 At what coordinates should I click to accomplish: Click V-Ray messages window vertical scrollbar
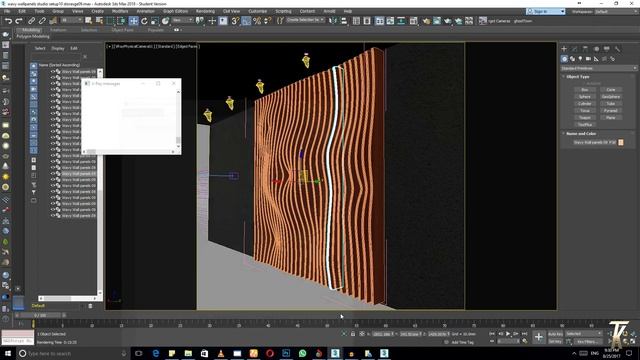178,120
